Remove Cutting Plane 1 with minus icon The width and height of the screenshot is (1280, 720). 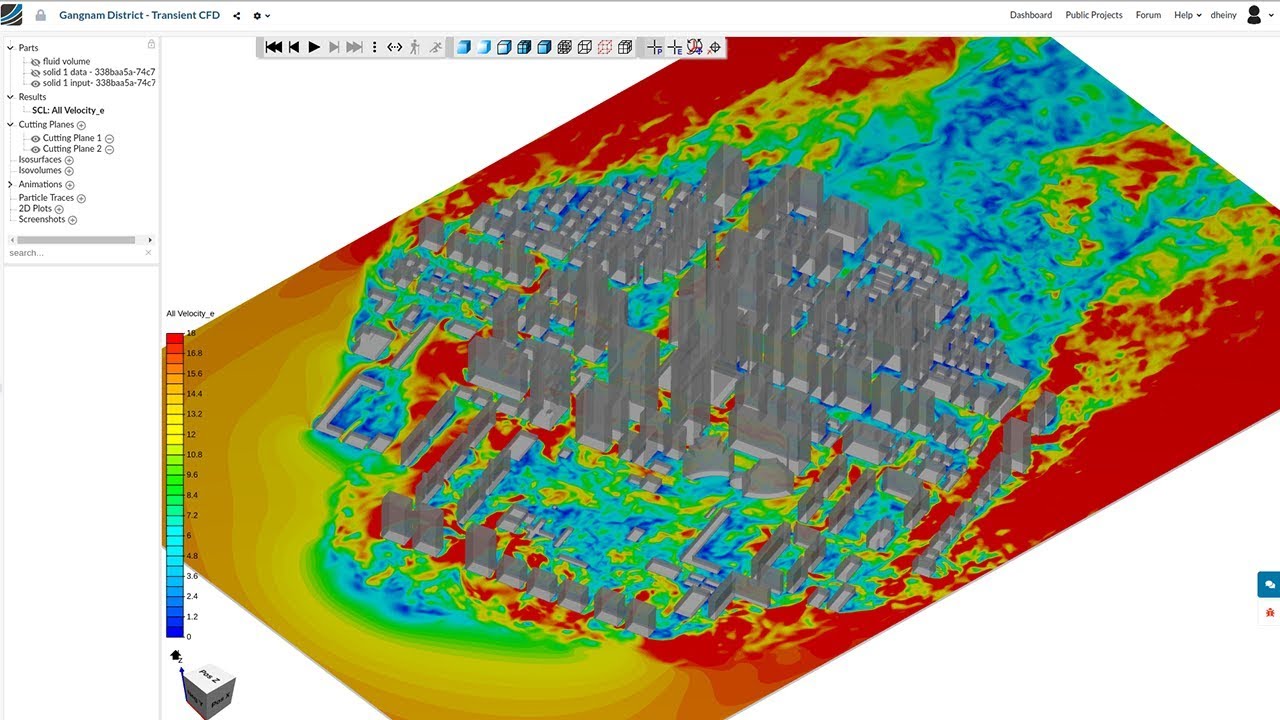click(110, 139)
